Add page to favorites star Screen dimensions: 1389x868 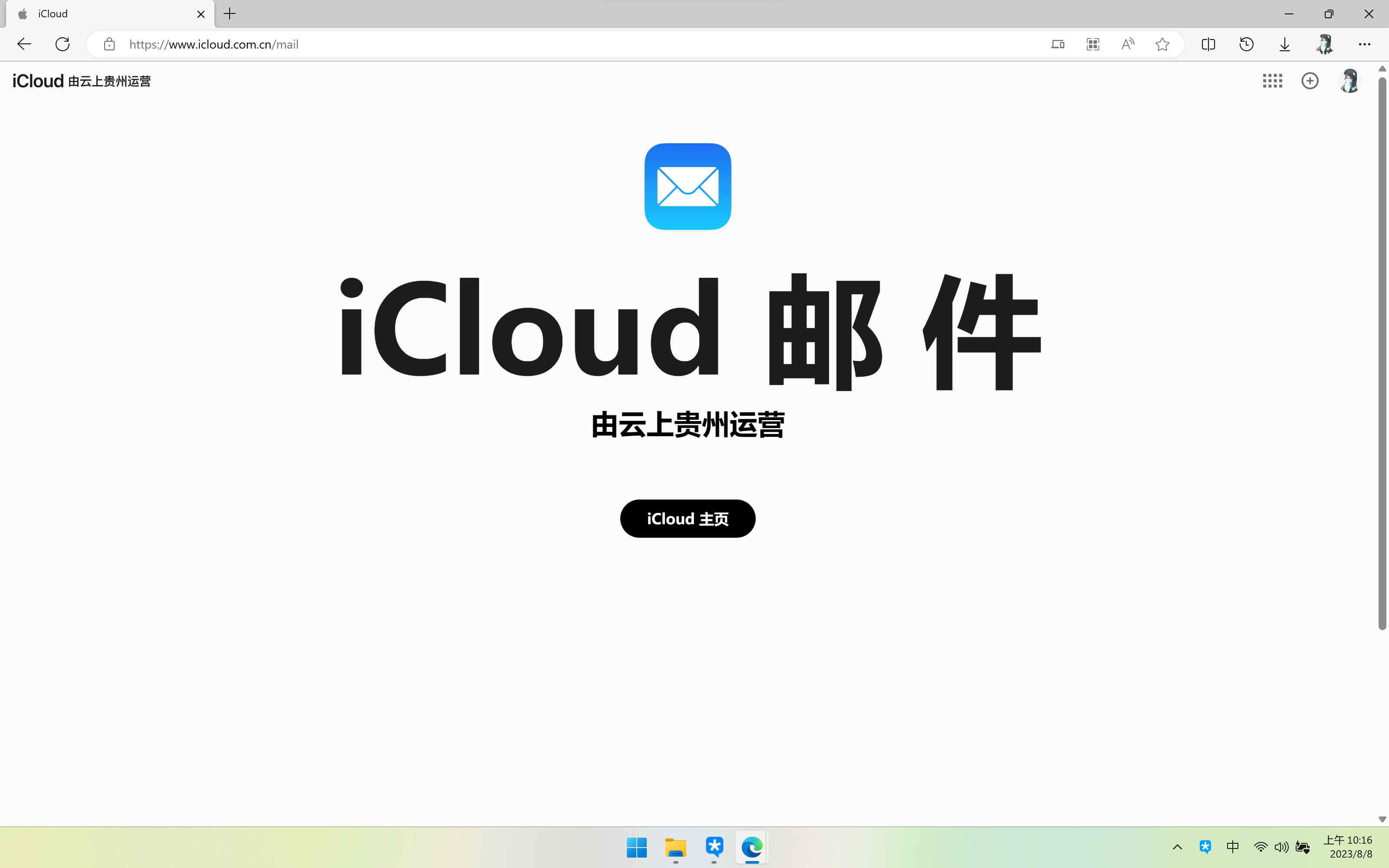coord(1162,44)
